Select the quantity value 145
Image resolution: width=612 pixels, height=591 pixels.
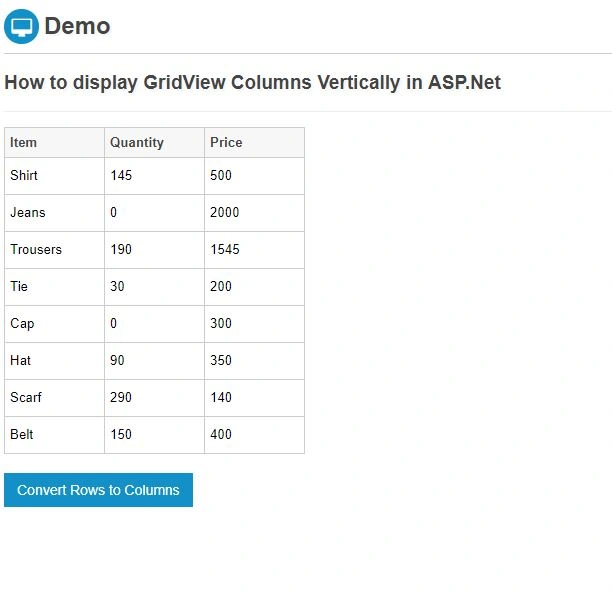(x=121, y=175)
